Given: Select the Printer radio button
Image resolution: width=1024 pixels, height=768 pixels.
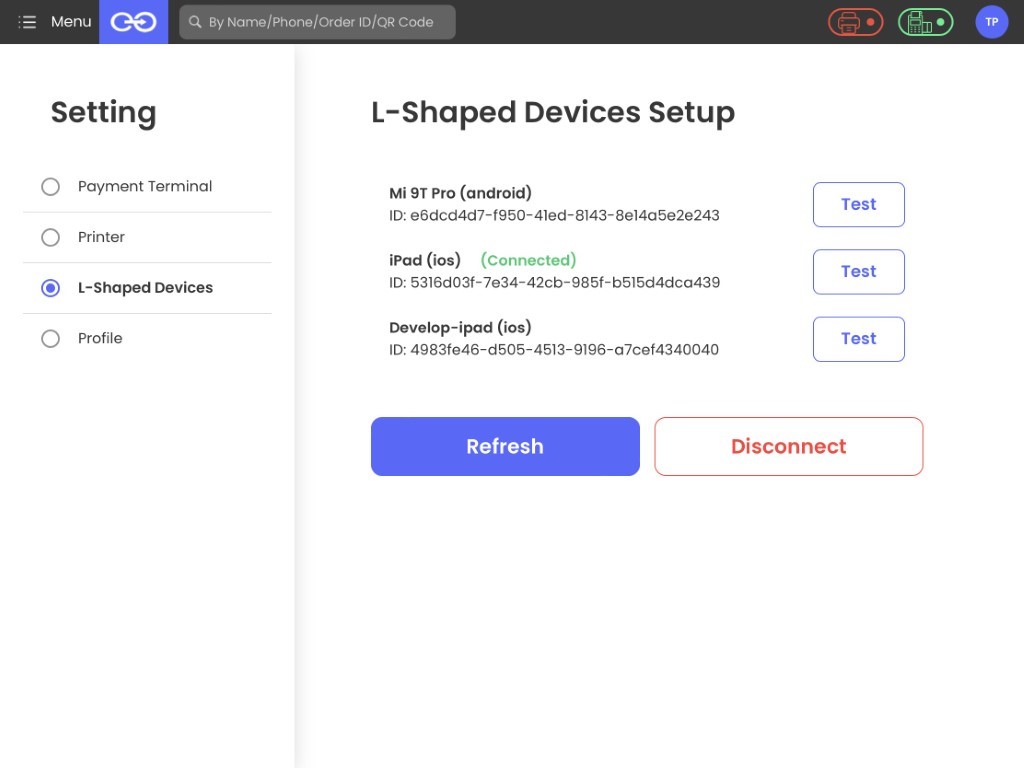Looking at the screenshot, I should [50, 237].
